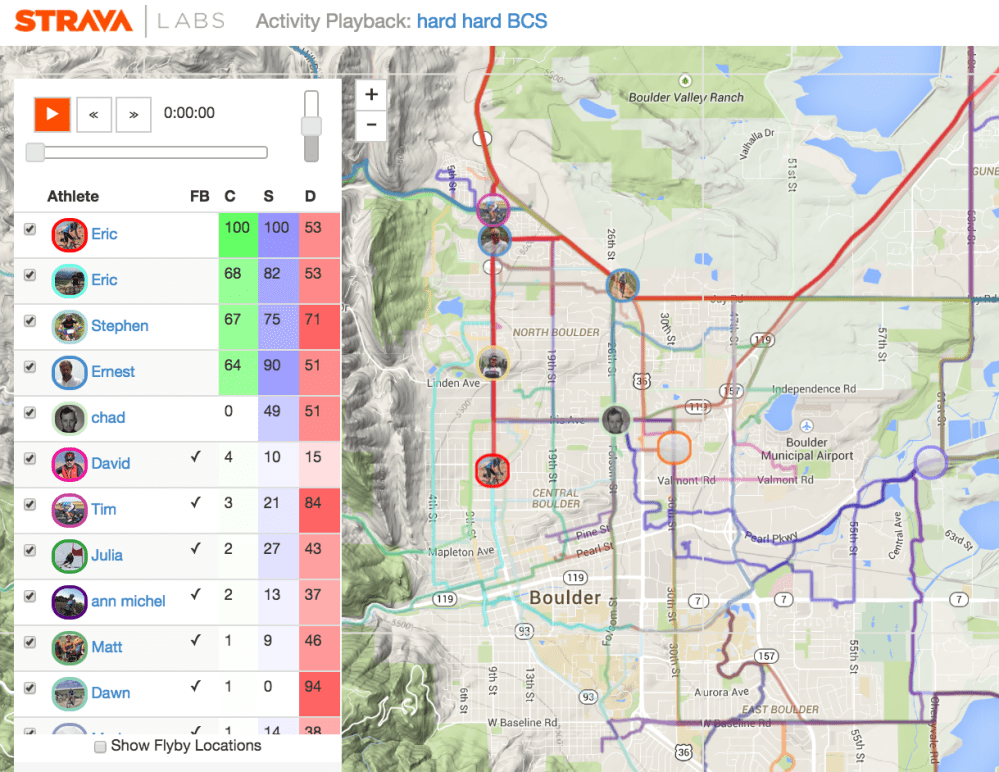
Task: Click the orange circle marker near Valmont Rd
Action: [673, 449]
